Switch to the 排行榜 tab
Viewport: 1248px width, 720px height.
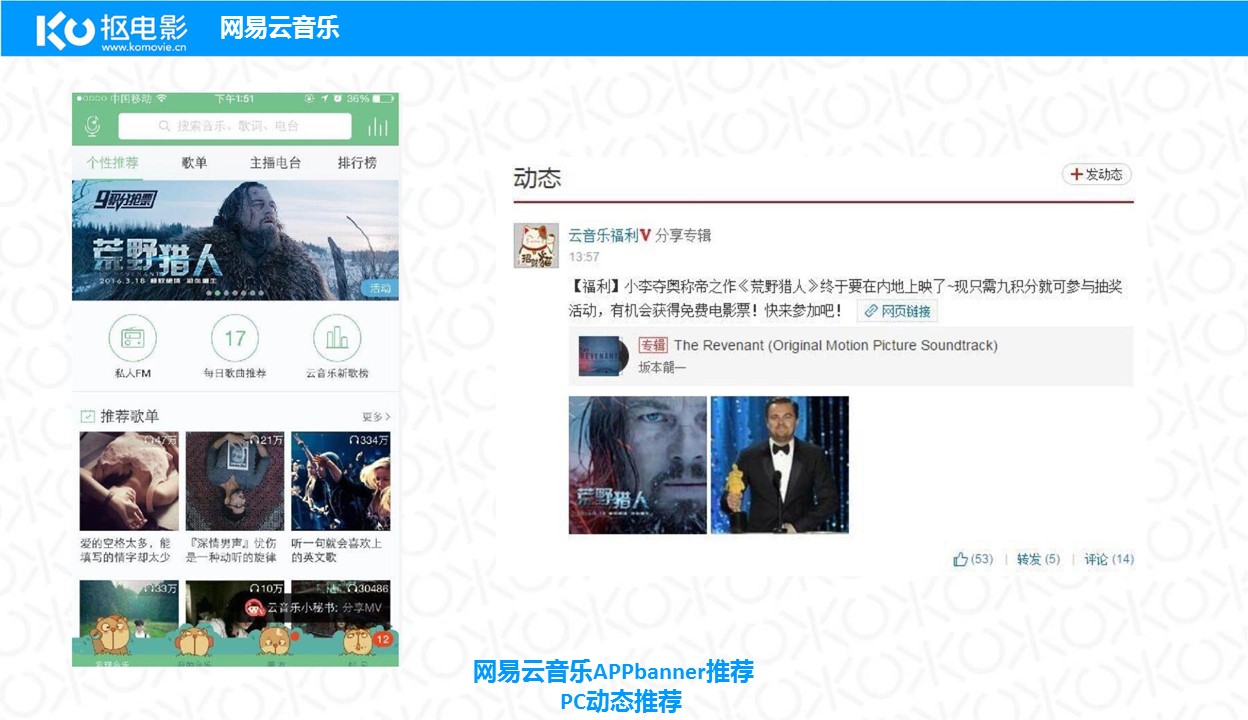click(357, 163)
